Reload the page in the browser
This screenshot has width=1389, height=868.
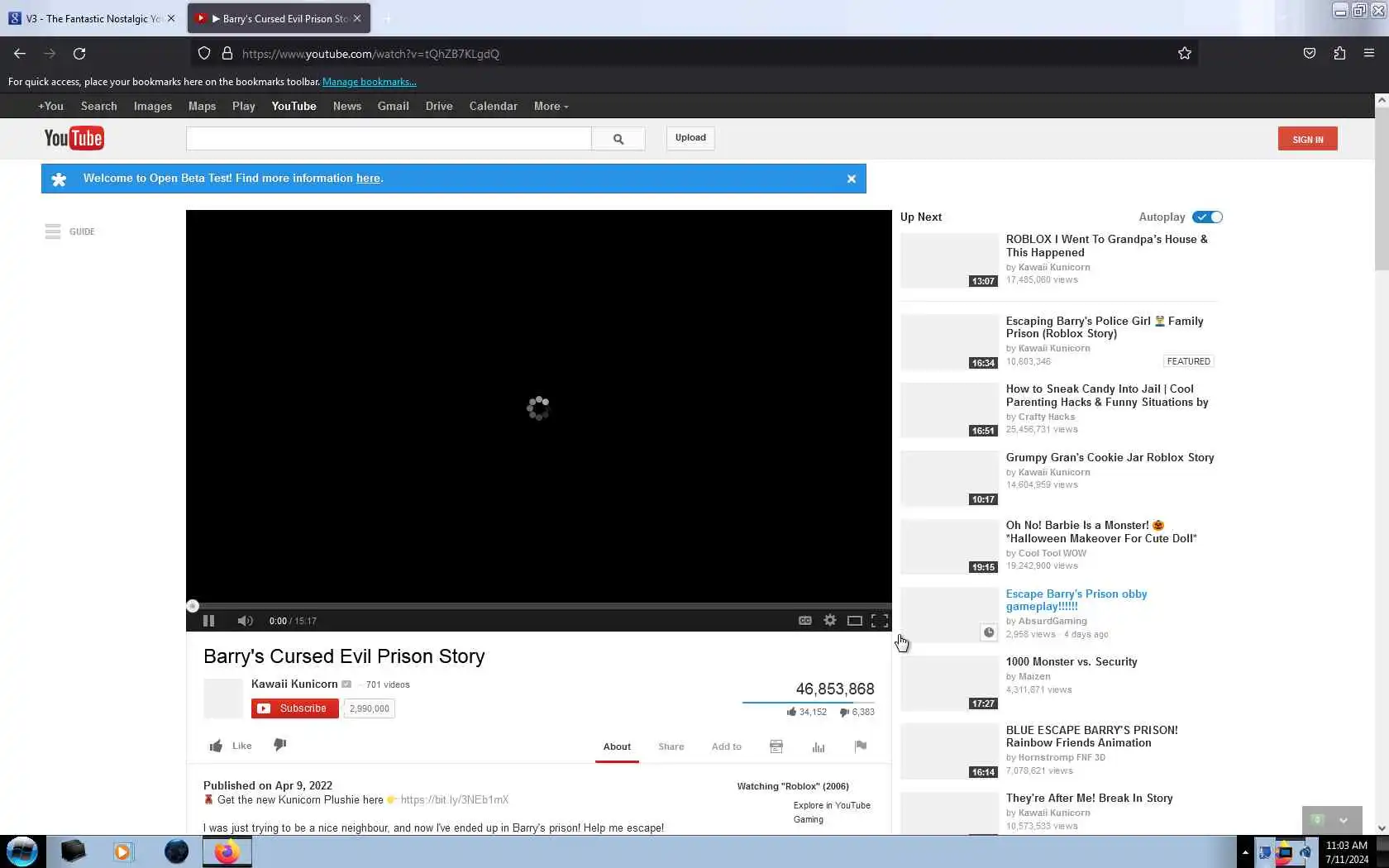pos(79,54)
